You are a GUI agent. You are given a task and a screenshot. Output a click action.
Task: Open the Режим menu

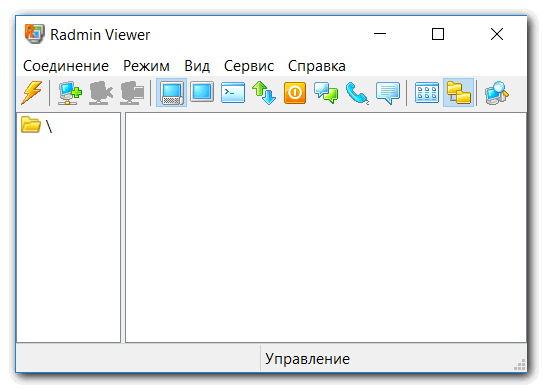pos(146,66)
